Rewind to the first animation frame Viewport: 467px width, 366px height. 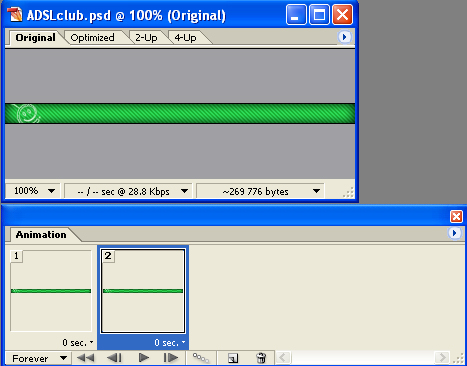85,358
